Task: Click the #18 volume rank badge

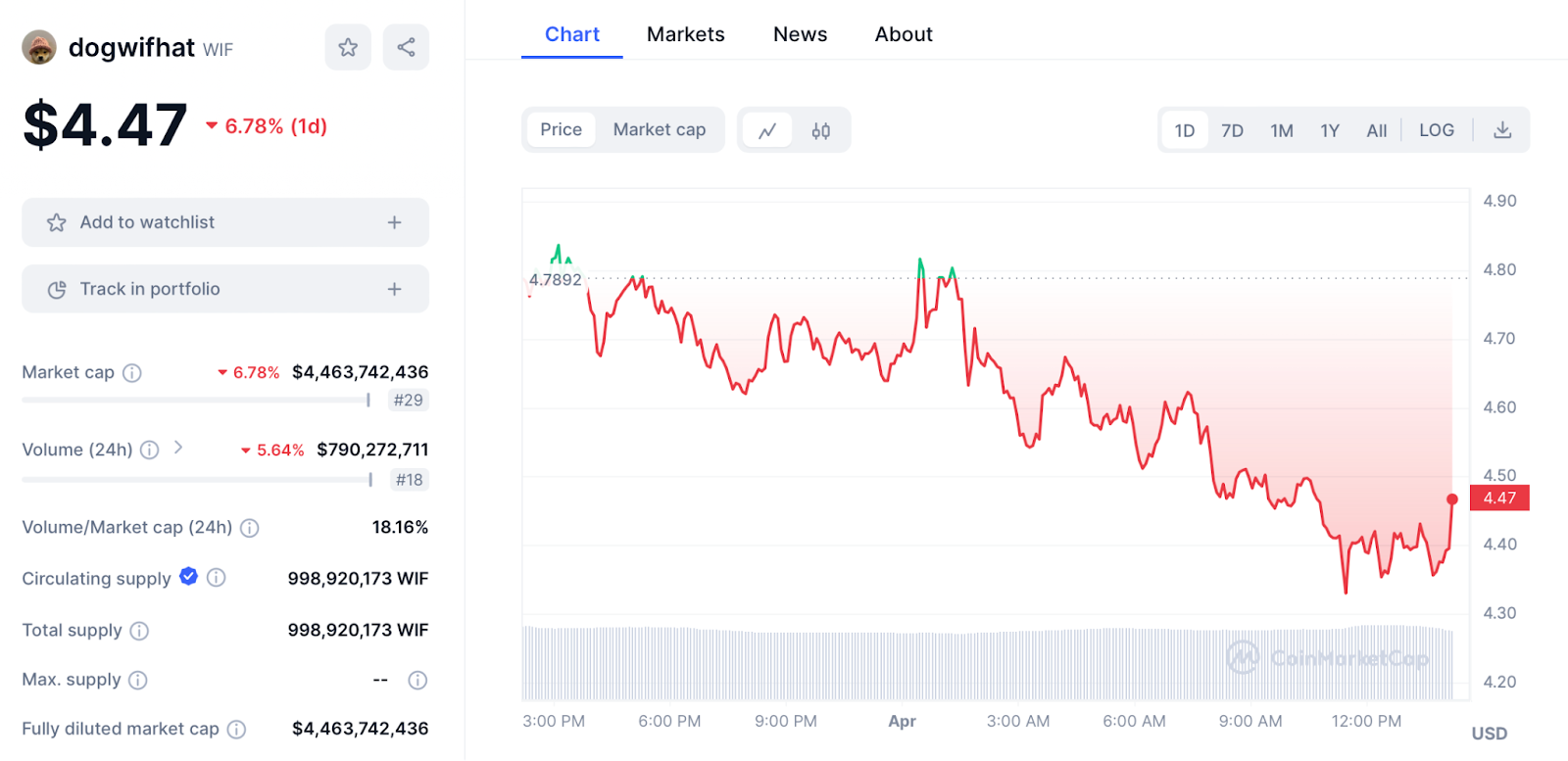Action: [x=409, y=479]
